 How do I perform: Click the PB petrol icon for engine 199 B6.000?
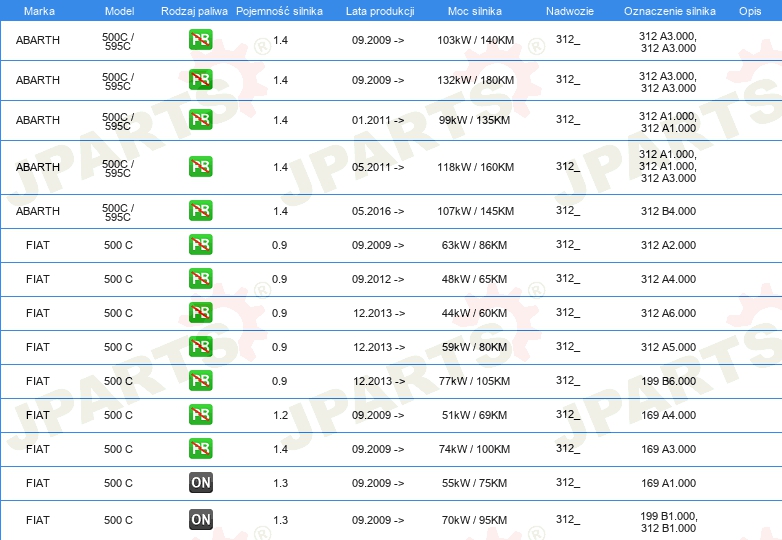200,380
